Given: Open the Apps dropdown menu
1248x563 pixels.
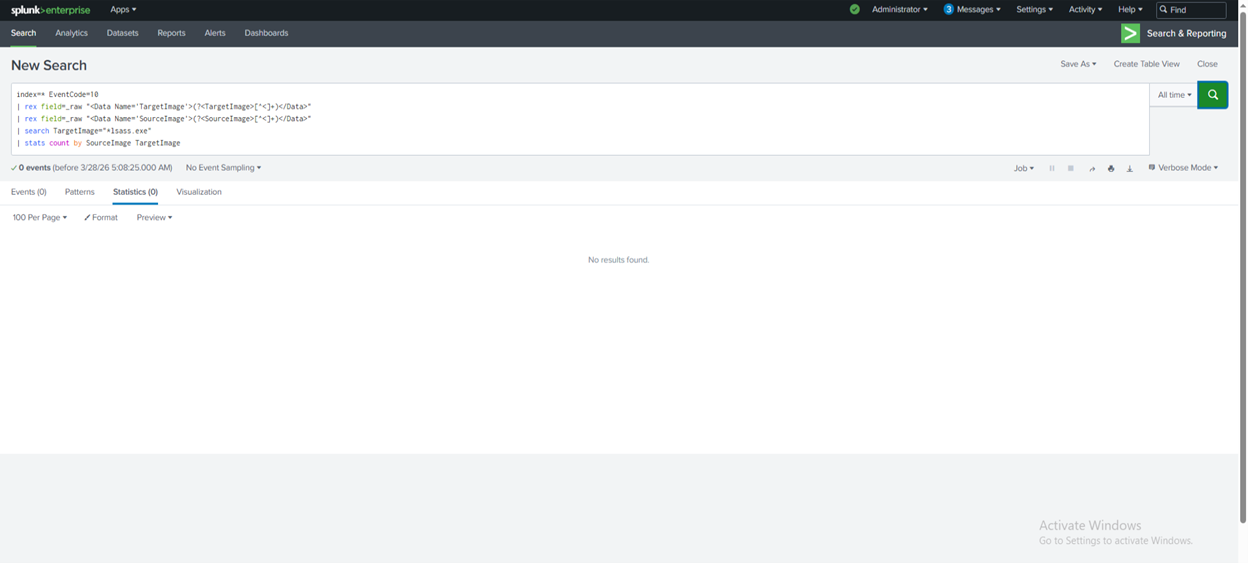Looking at the screenshot, I should (123, 9).
